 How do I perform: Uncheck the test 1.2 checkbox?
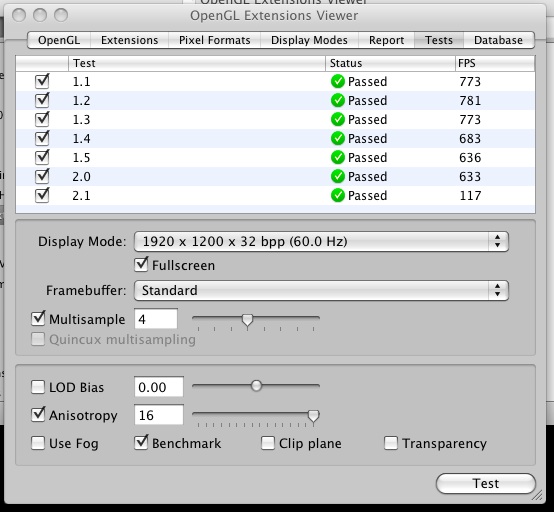(42, 100)
